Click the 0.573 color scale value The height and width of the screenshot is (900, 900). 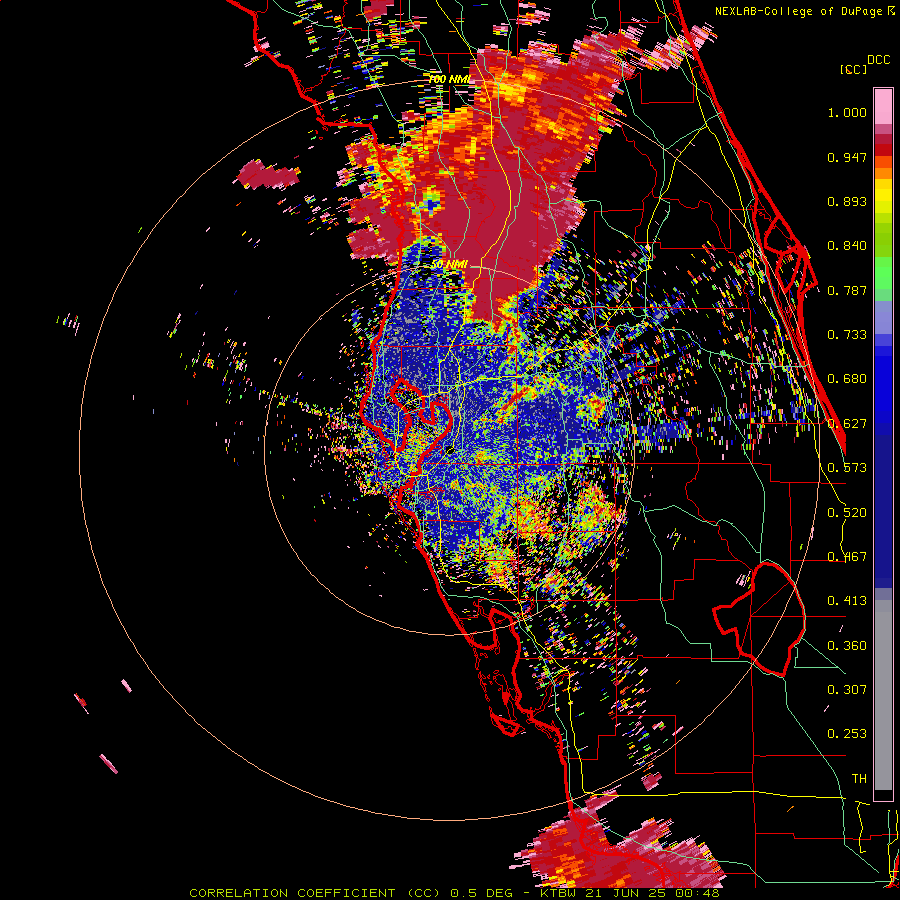847,468
